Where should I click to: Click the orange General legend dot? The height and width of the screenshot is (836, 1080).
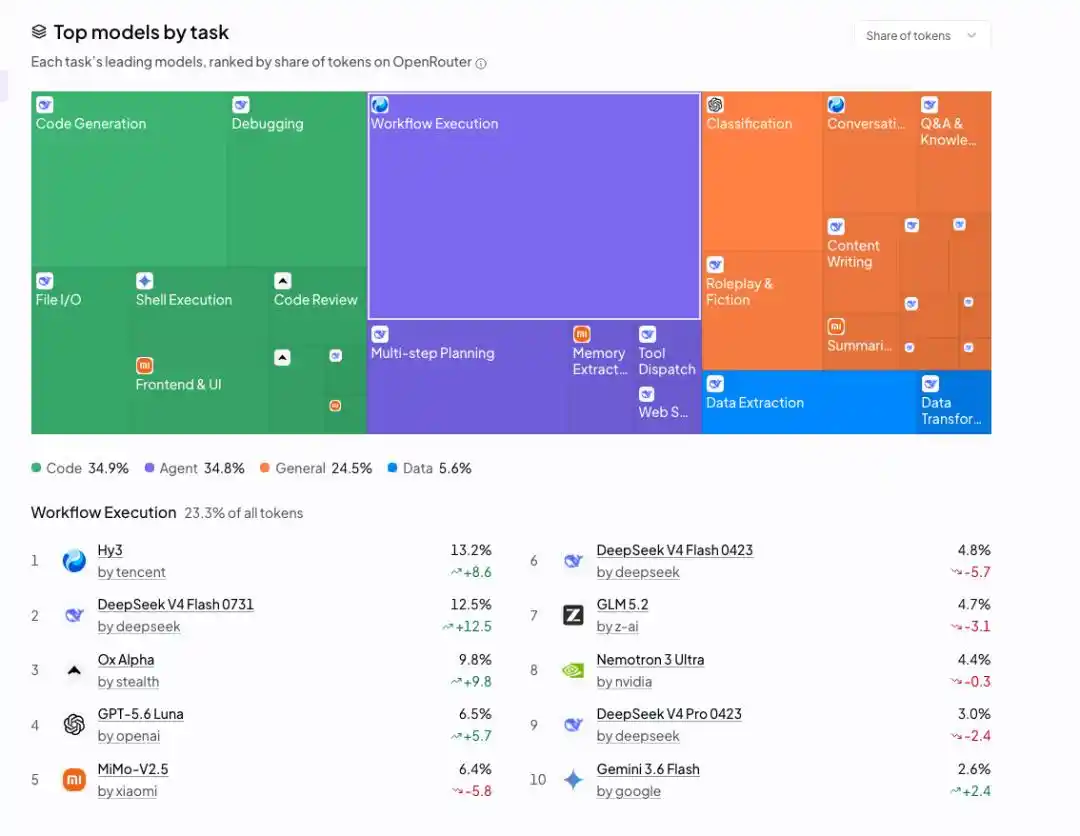tap(264, 468)
